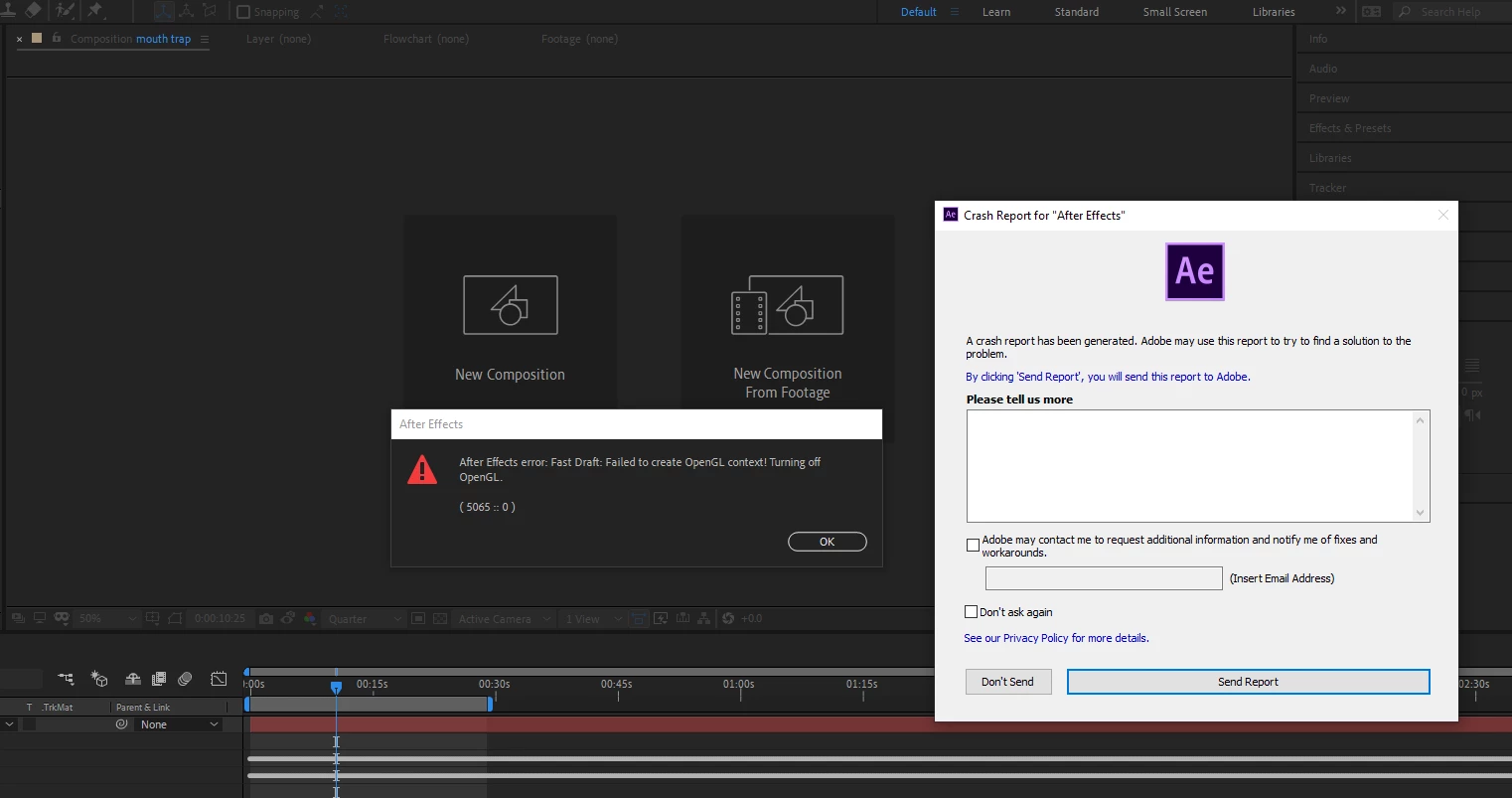Click the Please tell us more text area
1512x798 pixels.
click(x=1190, y=466)
